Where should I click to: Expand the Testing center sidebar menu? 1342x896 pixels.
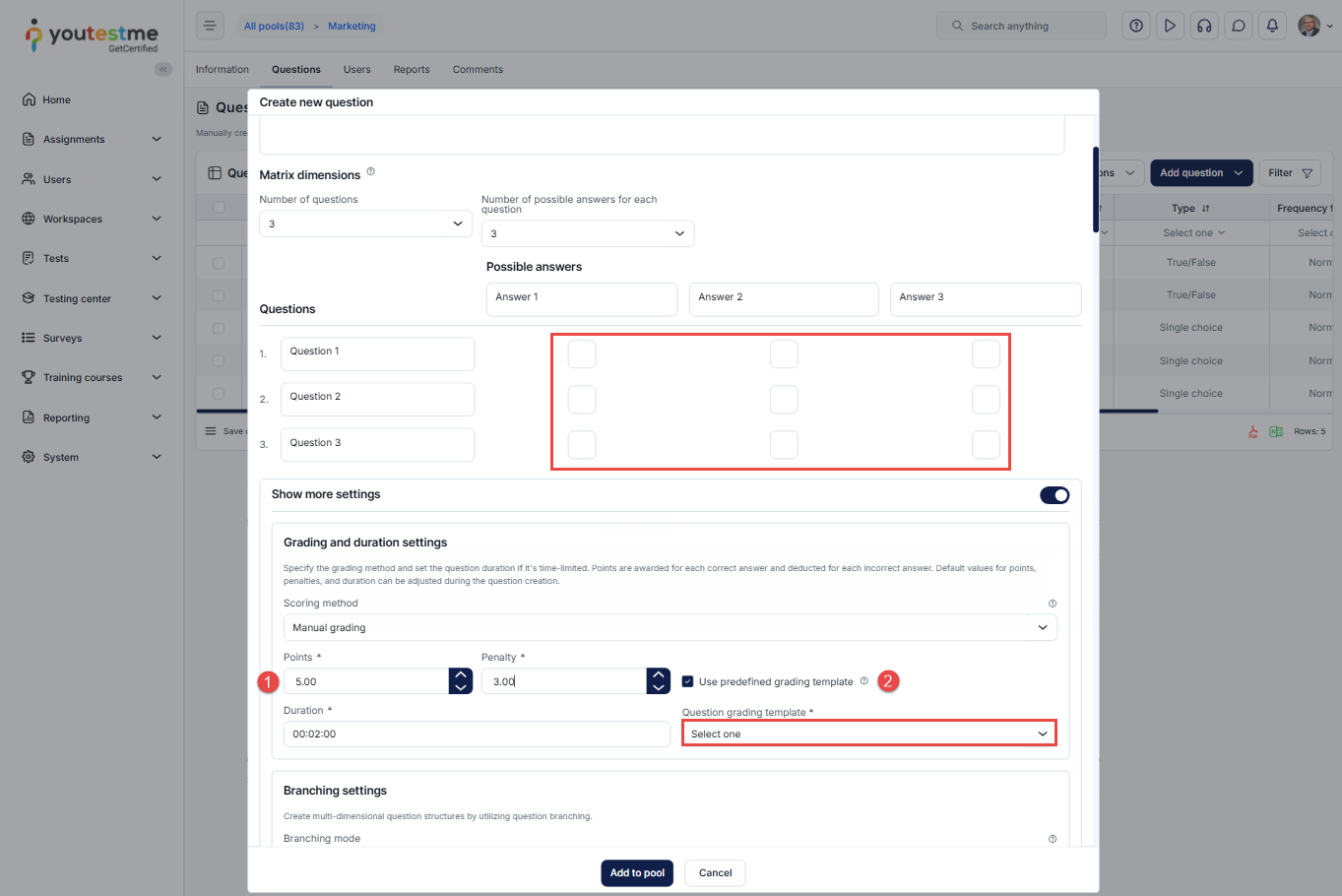[x=92, y=298]
